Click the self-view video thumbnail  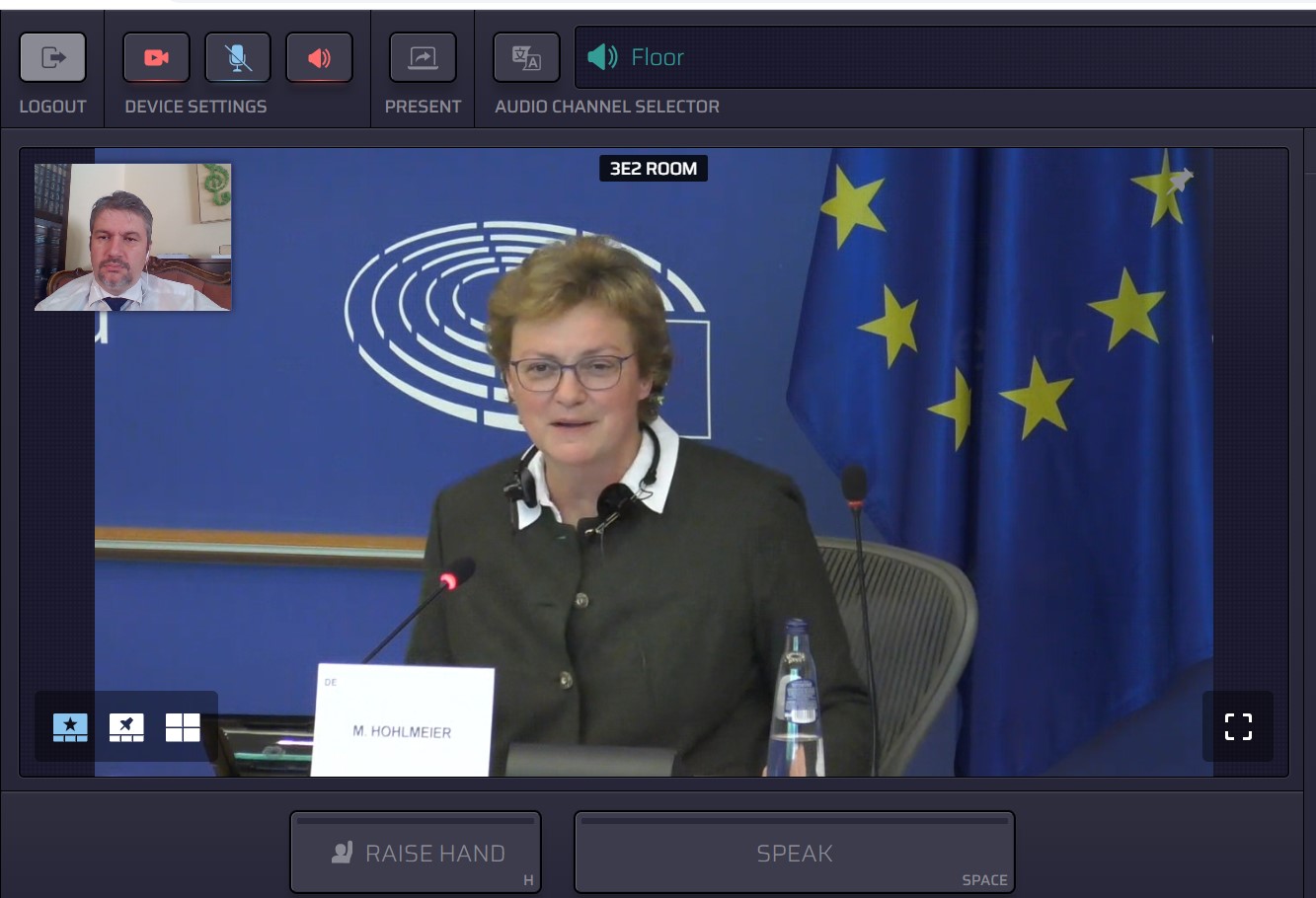click(133, 237)
